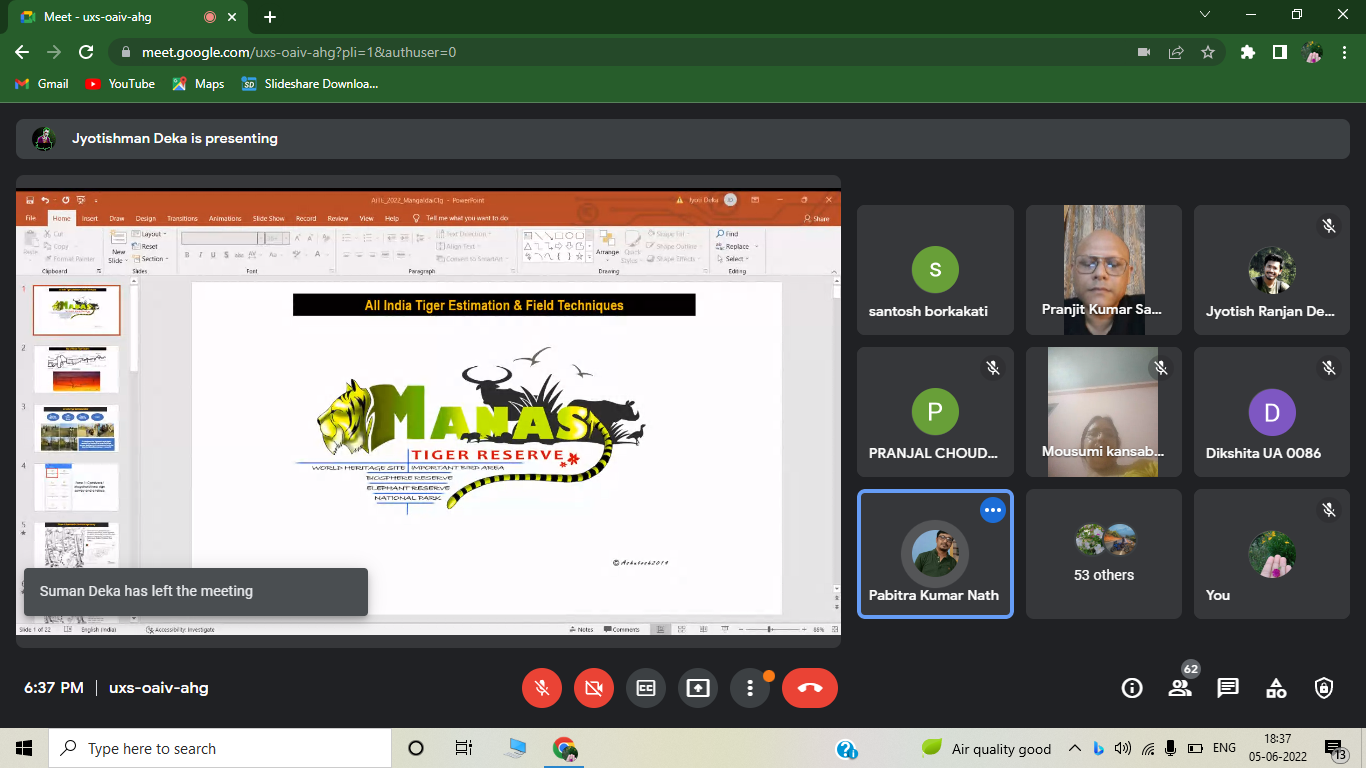
Task: Click Jyotishman Deka is presenting banner
Action: click(682, 139)
